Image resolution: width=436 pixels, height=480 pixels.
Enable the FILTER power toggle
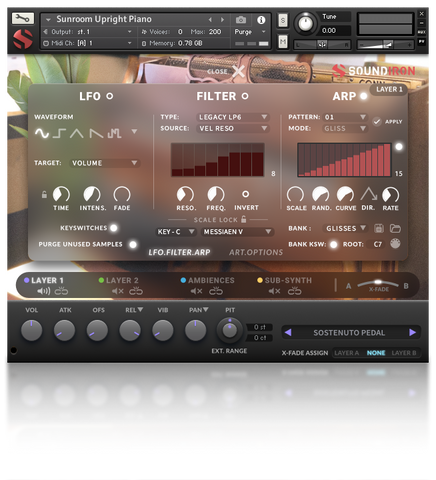(245, 96)
